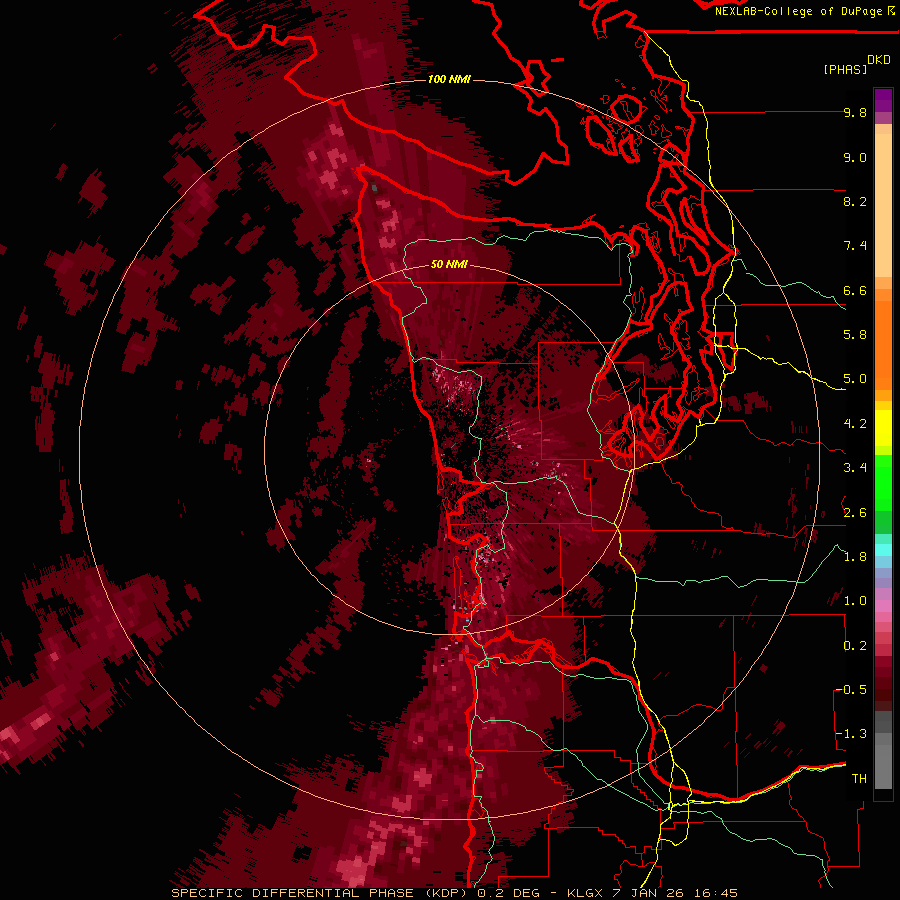Click the cyan segment of the color bar
Screen dimensions: 900x900
point(883,549)
